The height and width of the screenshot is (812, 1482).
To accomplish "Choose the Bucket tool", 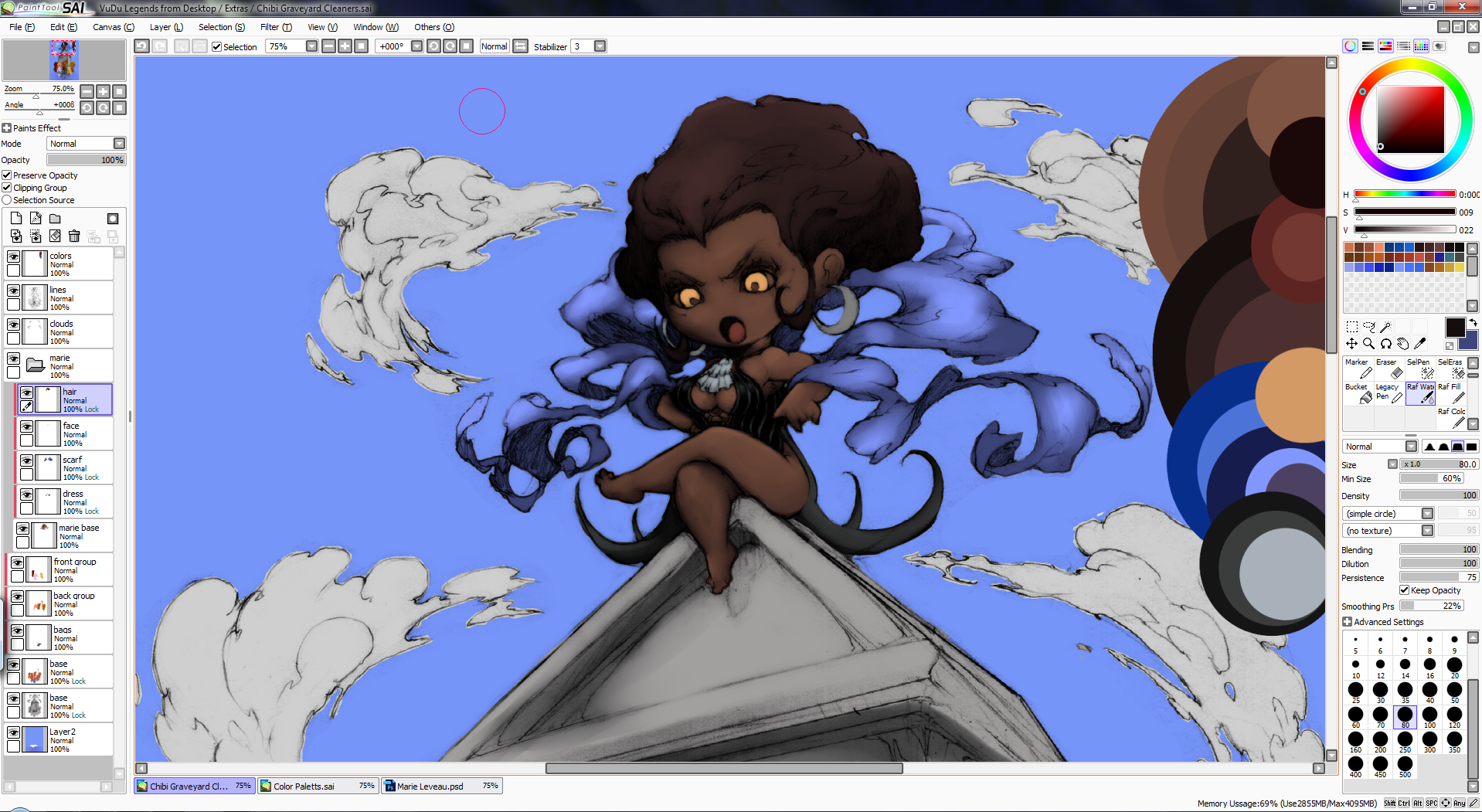I will (x=1358, y=393).
